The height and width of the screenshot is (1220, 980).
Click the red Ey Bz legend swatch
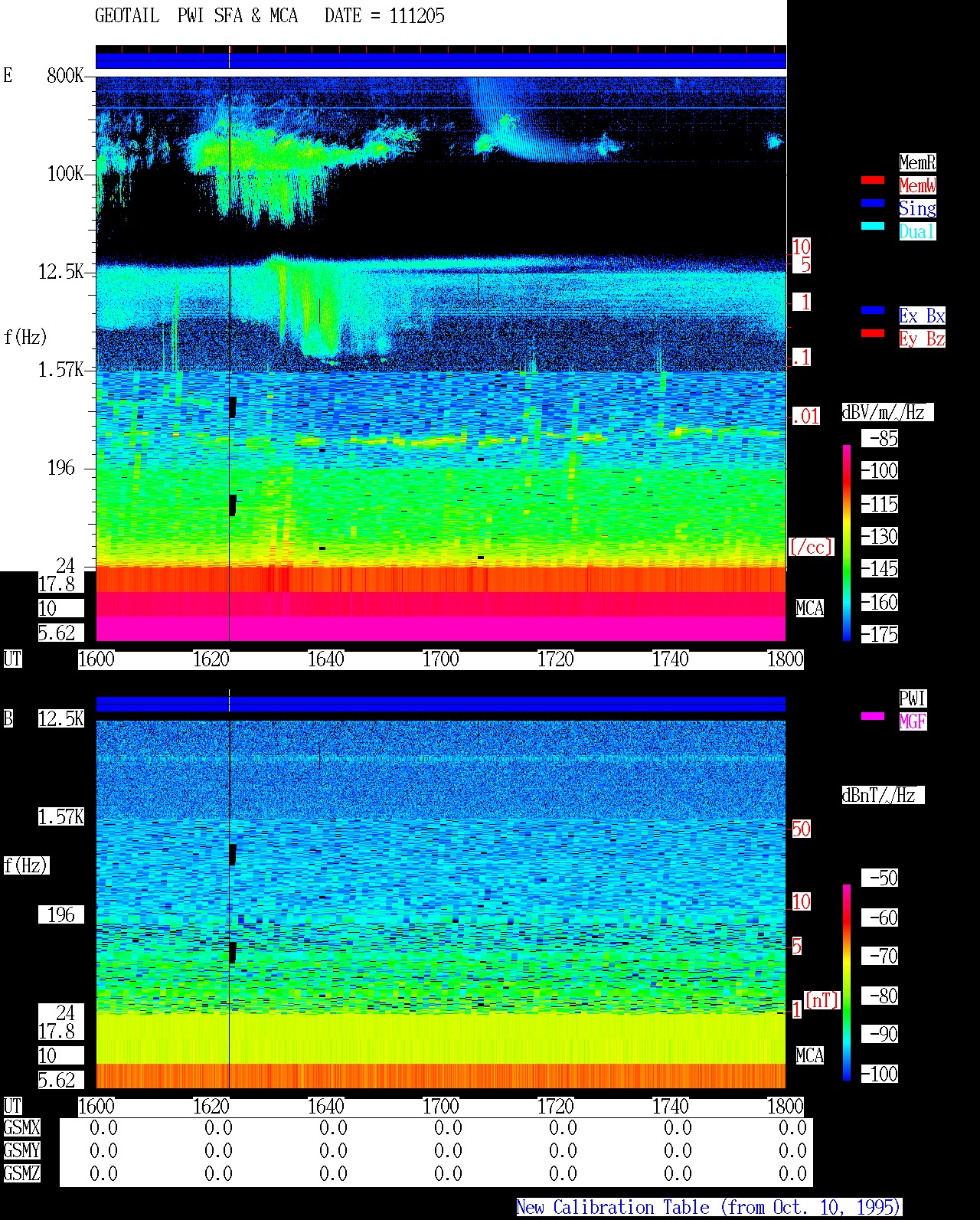click(x=873, y=333)
